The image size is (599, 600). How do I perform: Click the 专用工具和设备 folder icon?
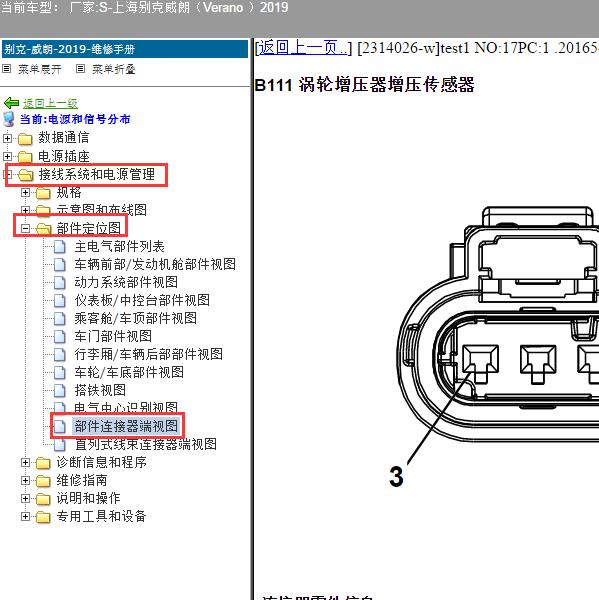43,517
